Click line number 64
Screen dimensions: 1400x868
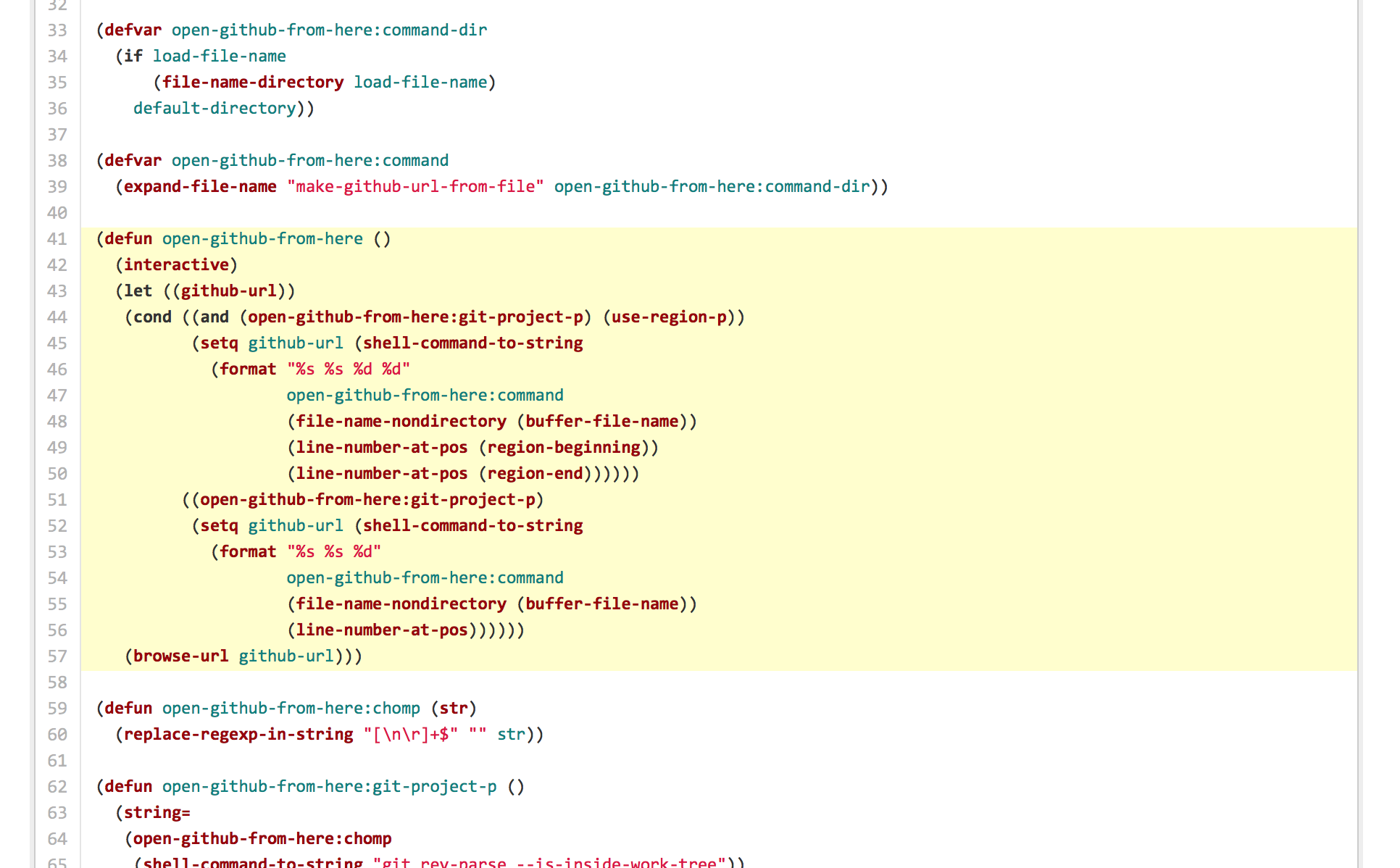click(x=57, y=839)
